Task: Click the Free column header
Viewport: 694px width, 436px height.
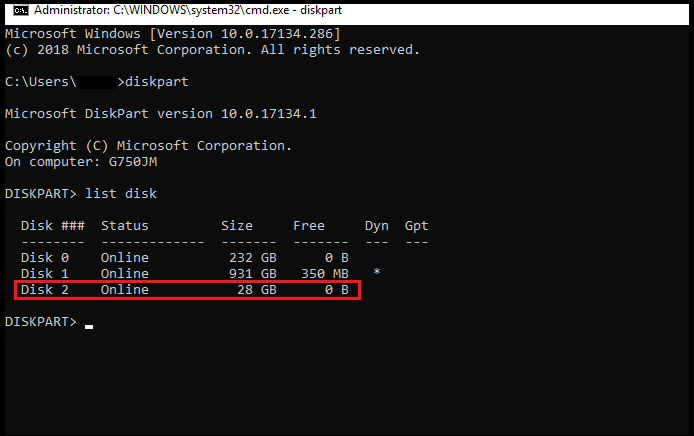Action: click(309, 225)
